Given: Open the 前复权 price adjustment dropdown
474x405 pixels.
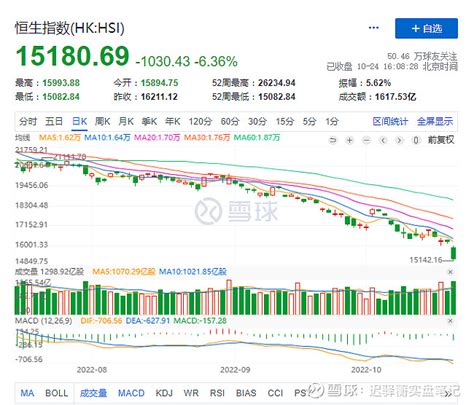Looking at the screenshot, I should click(441, 140).
